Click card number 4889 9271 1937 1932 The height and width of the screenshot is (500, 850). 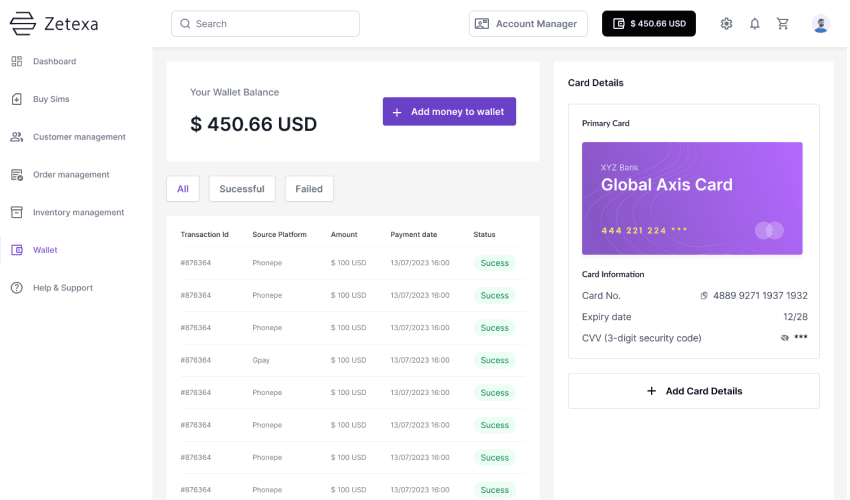(760, 296)
